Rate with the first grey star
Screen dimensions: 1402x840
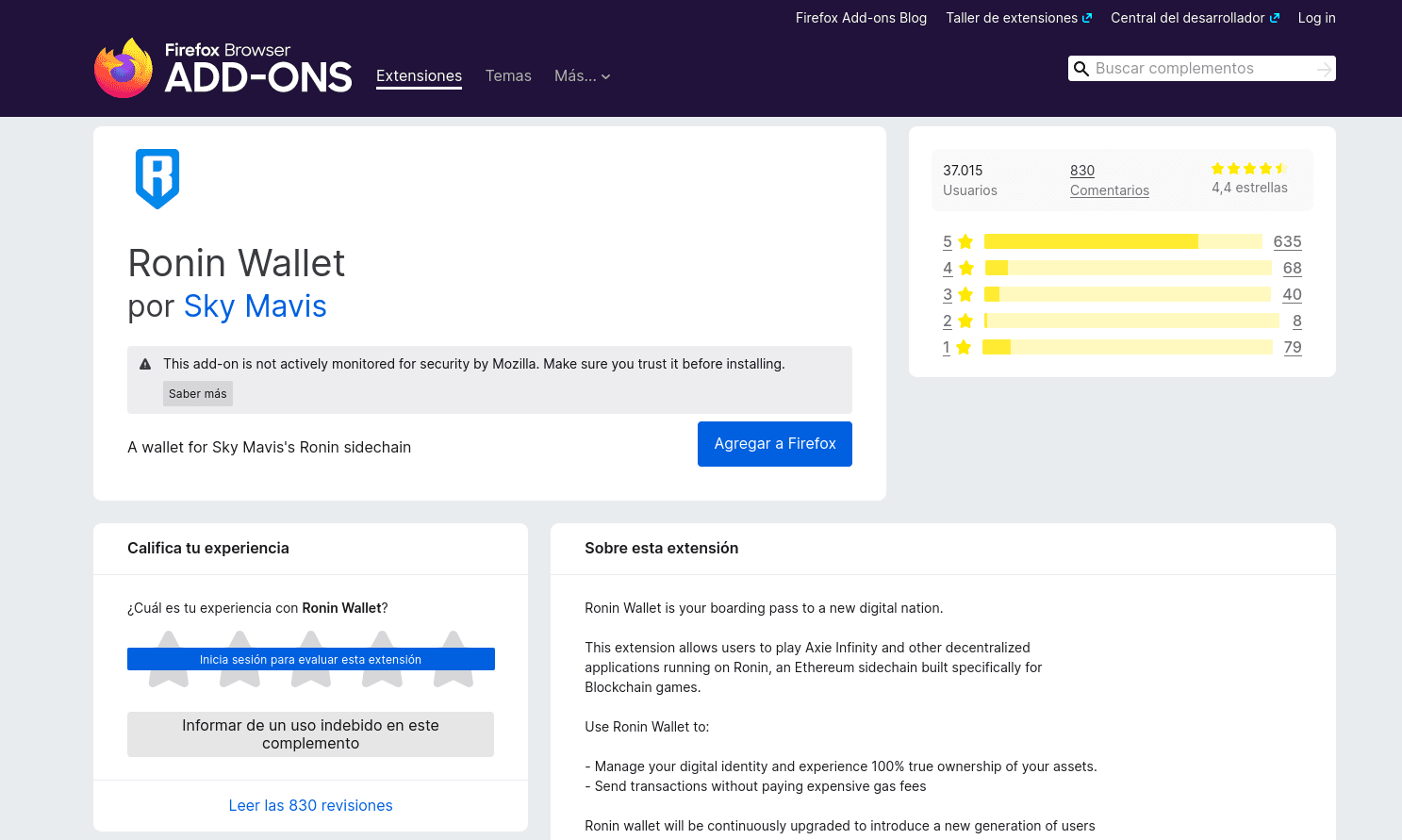169,659
